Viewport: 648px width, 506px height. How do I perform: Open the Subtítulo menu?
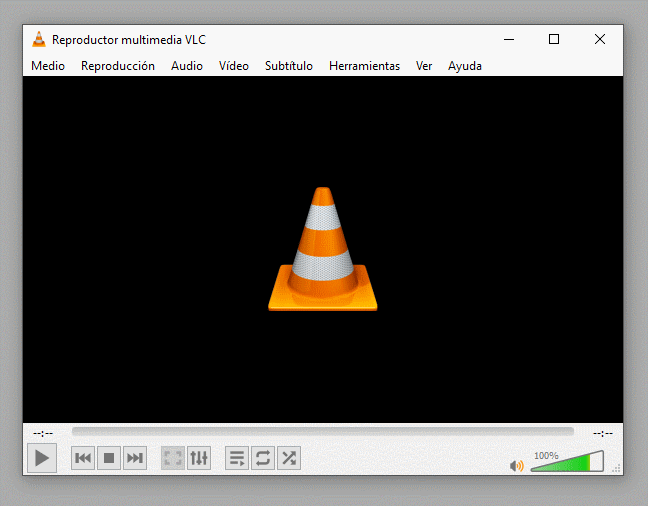[x=289, y=66]
